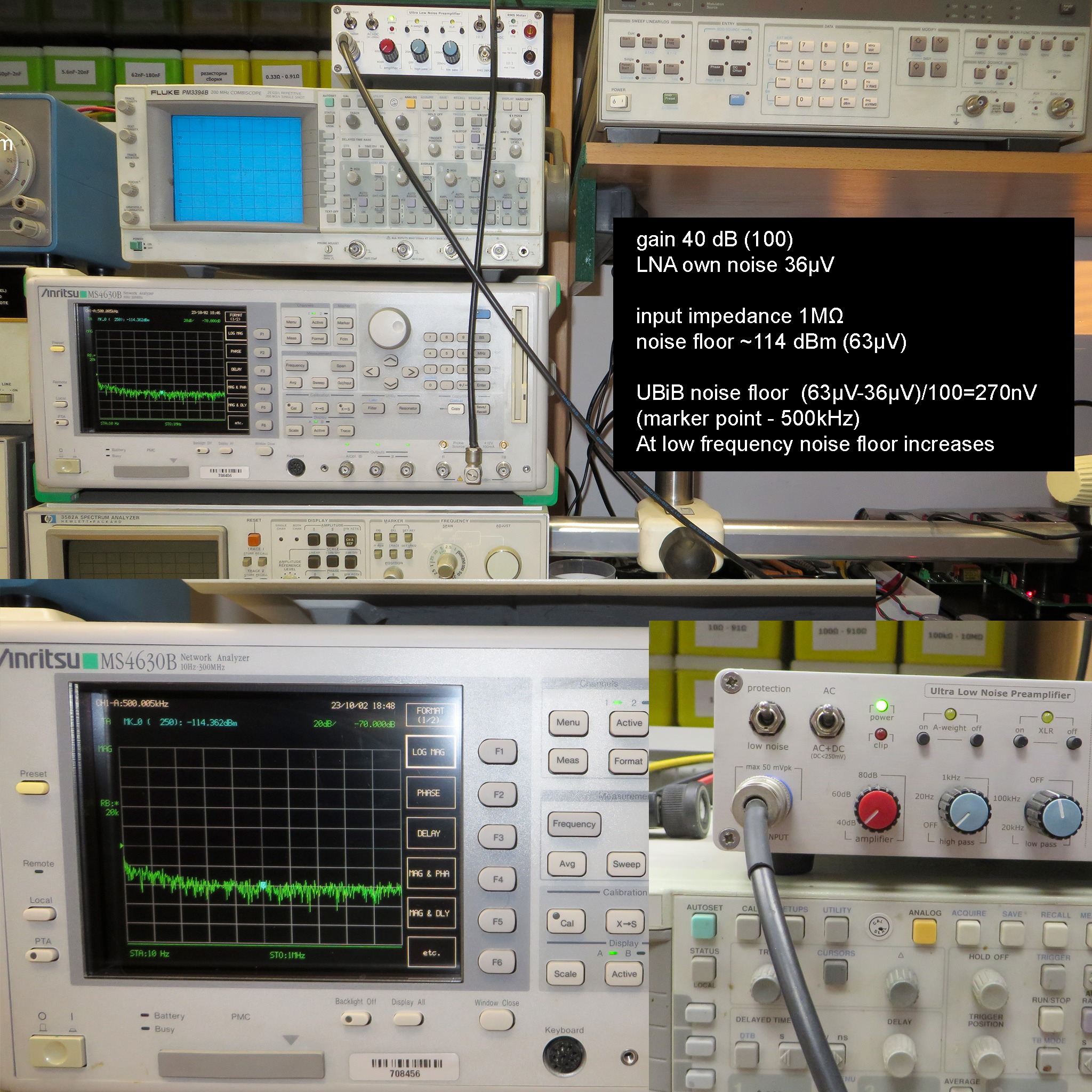Image resolution: width=1092 pixels, height=1092 pixels.
Task: Push the Marker key on the stacked Anritsu
Action: 344,323
